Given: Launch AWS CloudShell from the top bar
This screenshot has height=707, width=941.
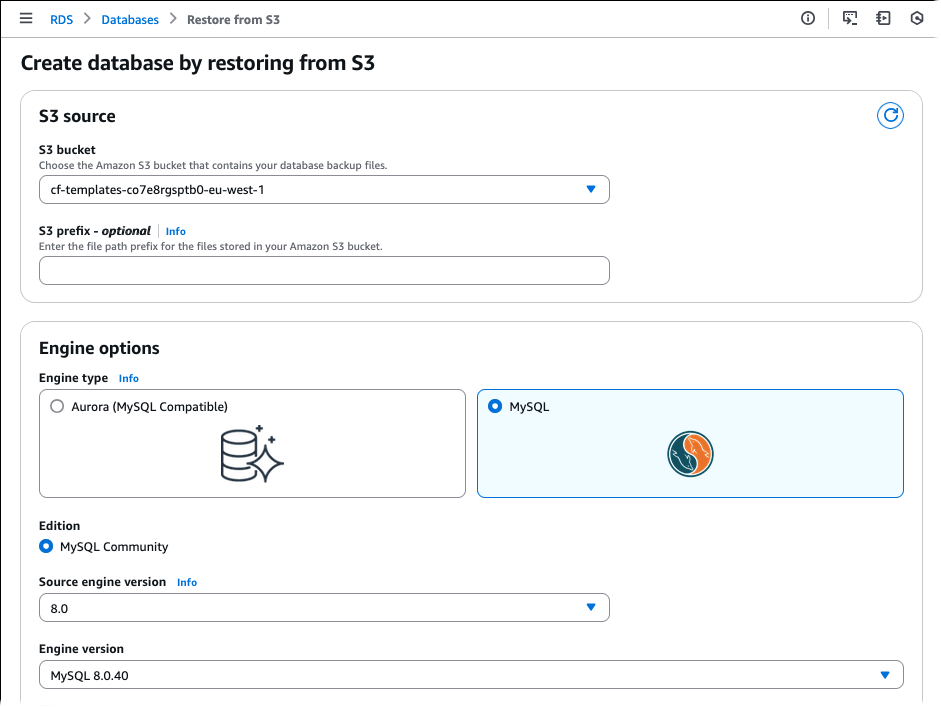Looking at the screenshot, I should (x=849, y=18).
